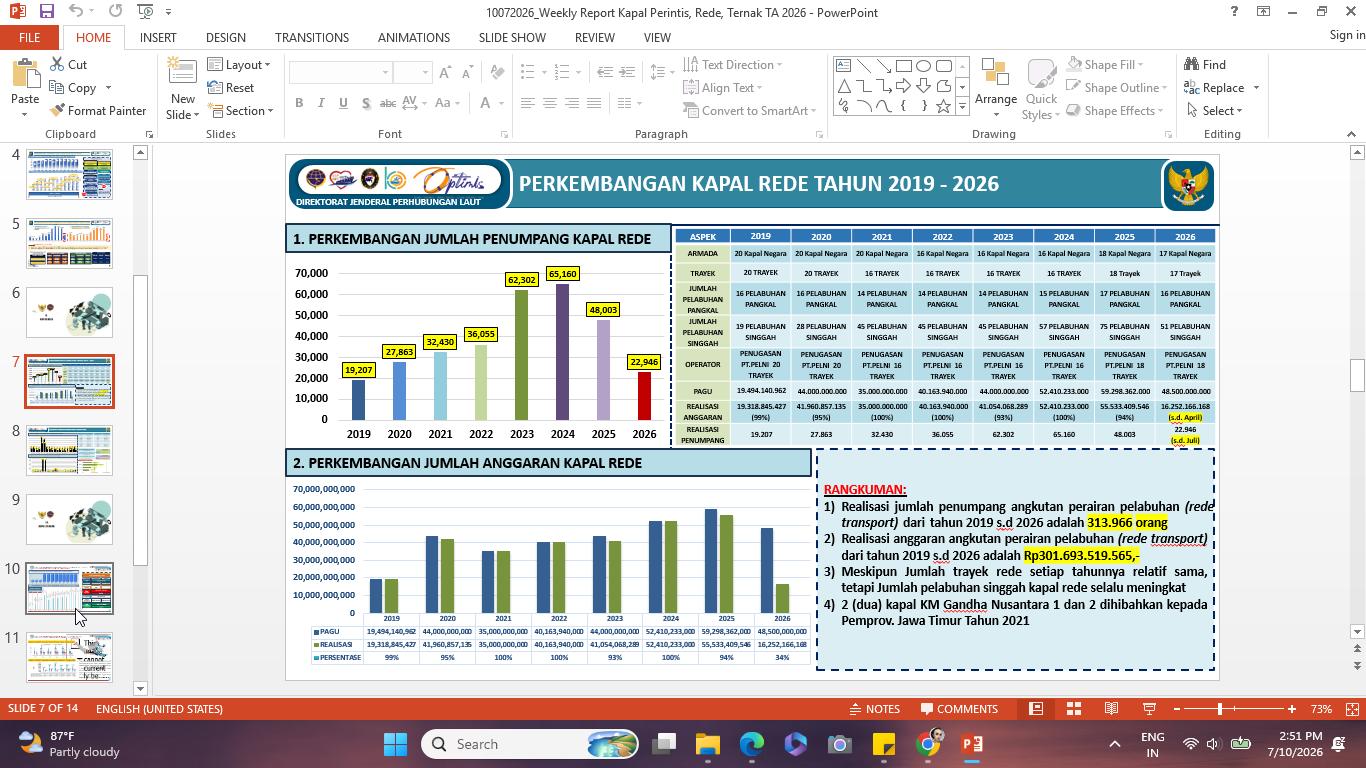The height and width of the screenshot is (768, 1366).
Task: Toggle the Comments pane
Action: 959,709
